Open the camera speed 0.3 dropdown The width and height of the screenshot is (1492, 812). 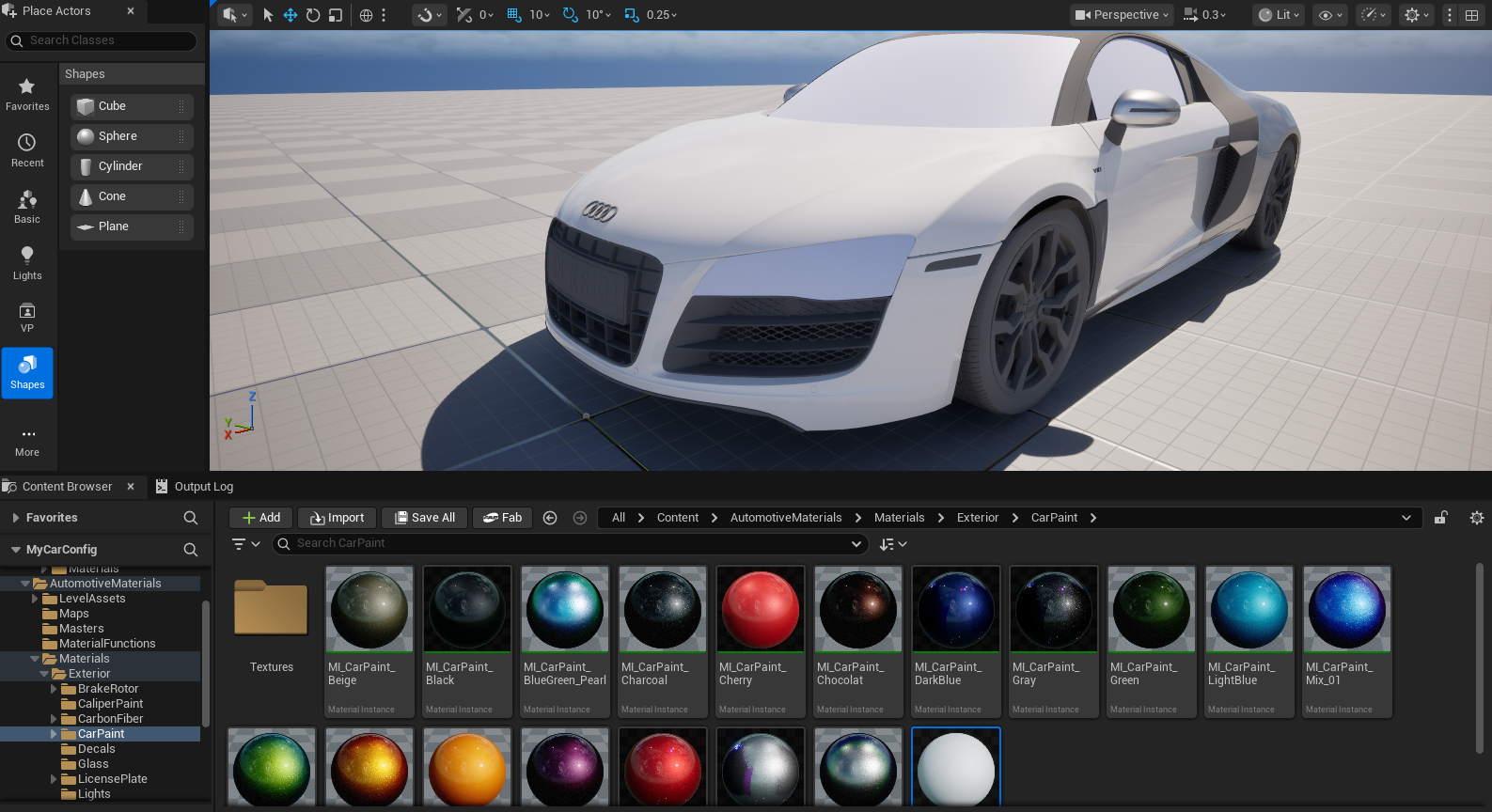click(1205, 15)
